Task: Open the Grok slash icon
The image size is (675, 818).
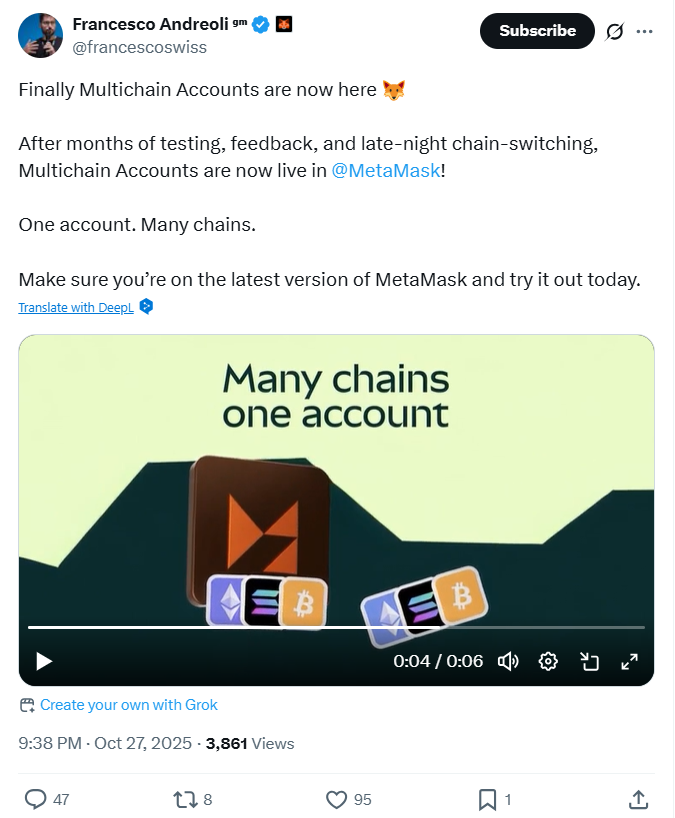Action: tap(615, 31)
